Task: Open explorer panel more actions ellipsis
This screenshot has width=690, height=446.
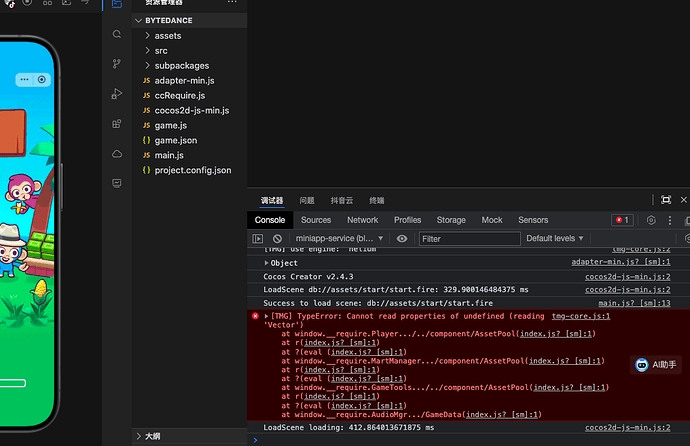Action: 232,2
